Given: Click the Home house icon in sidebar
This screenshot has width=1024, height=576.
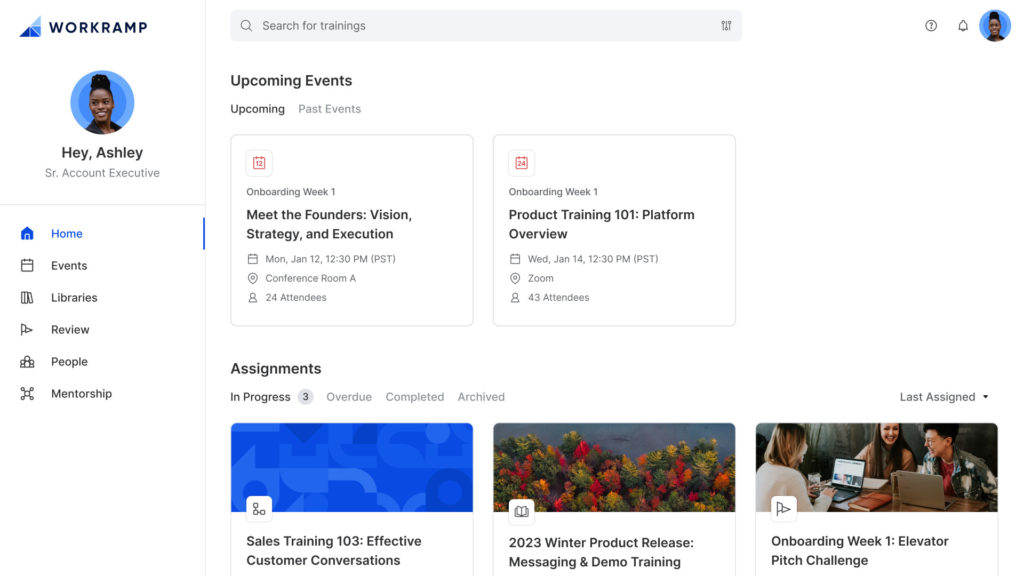Looking at the screenshot, I should (x=27, y=233).
